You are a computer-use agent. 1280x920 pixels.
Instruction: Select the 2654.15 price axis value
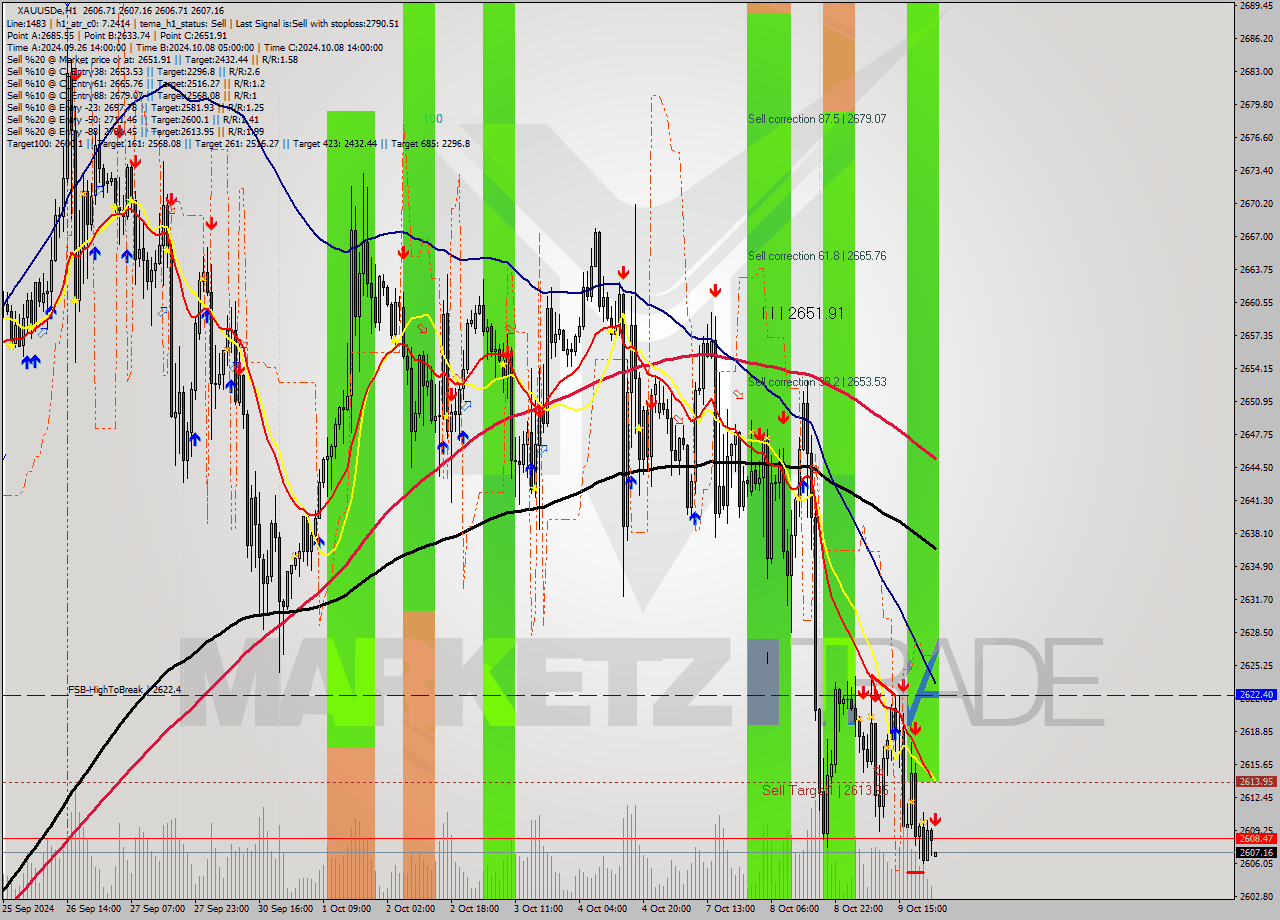click(1256, 369)
